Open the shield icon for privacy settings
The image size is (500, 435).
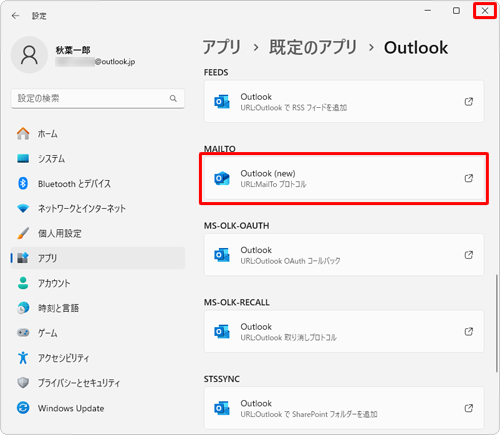tap(23, 383)
